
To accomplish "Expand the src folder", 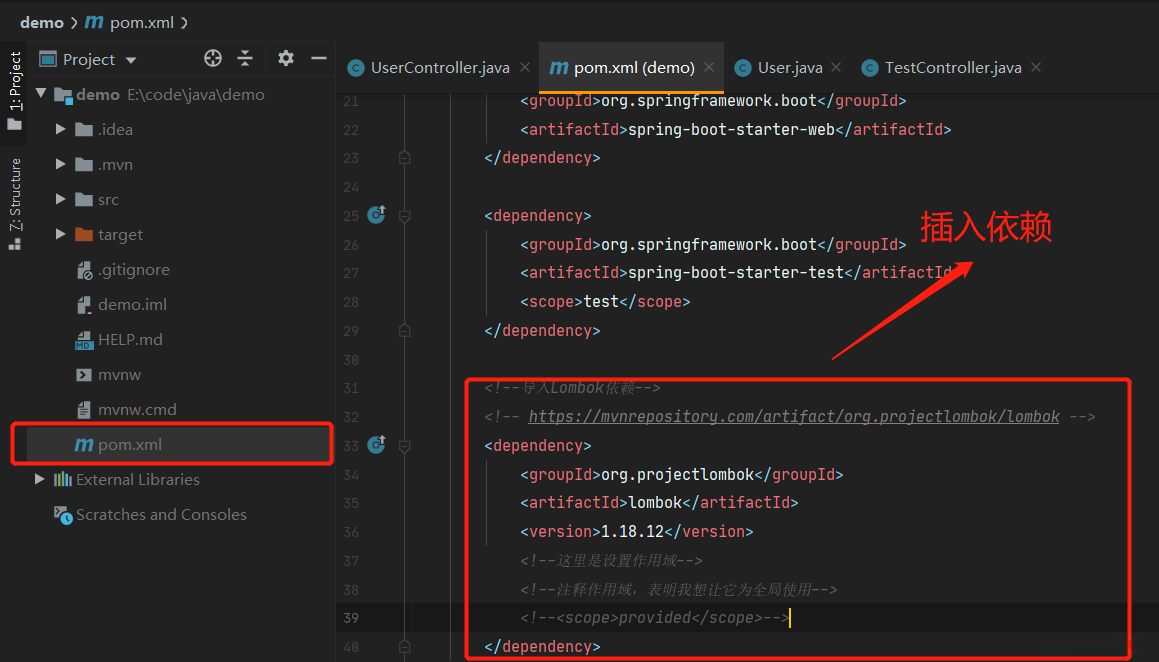I will click(x=61, y=199).
